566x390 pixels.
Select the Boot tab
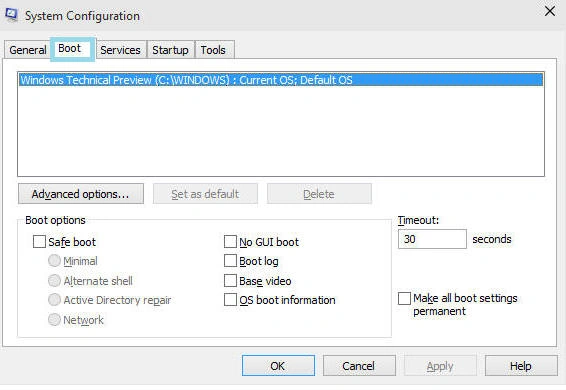pyautogui.click(x=72, y=49)
